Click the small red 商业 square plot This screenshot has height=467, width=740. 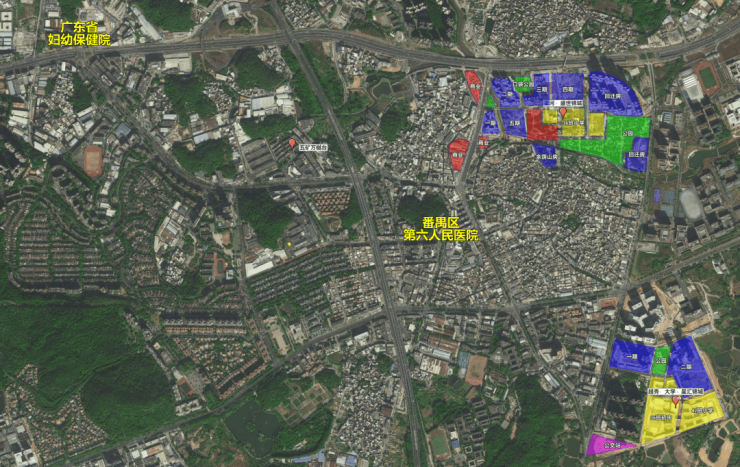[484, 142]
